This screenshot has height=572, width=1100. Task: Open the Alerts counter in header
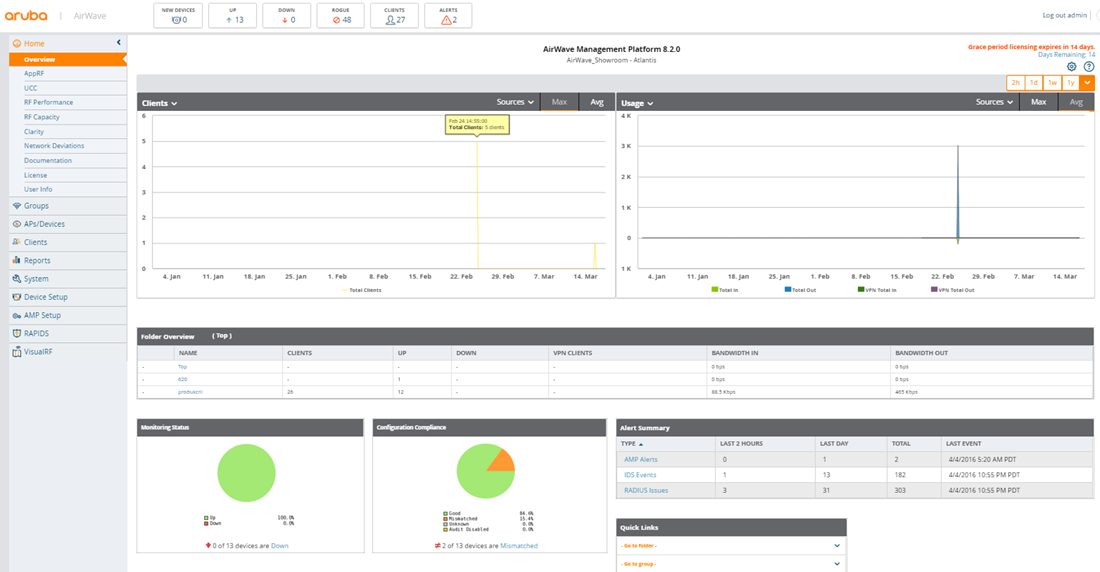(448, 15)
